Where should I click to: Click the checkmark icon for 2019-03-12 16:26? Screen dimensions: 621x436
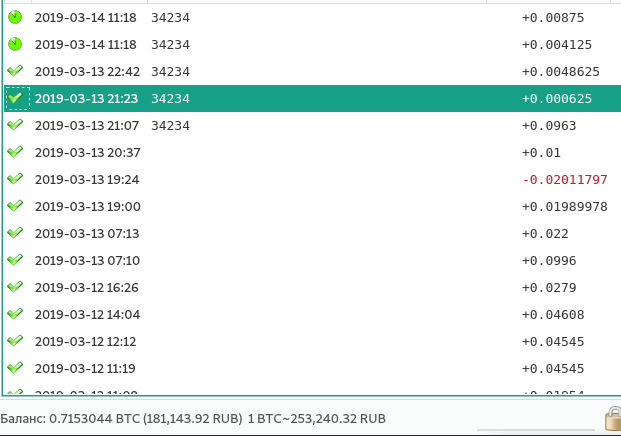pyautogui.click(x=15, y=287)
